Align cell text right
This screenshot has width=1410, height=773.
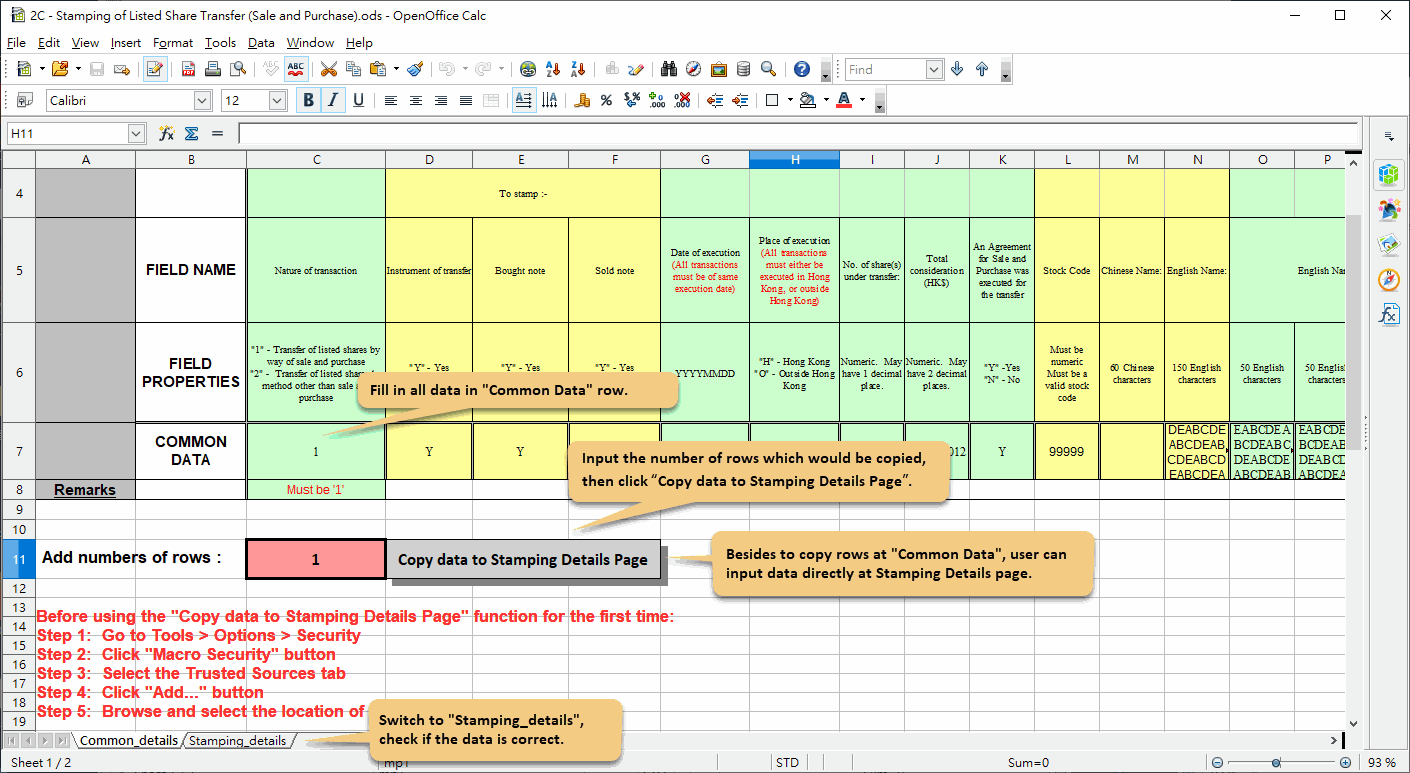coord(441,100)
